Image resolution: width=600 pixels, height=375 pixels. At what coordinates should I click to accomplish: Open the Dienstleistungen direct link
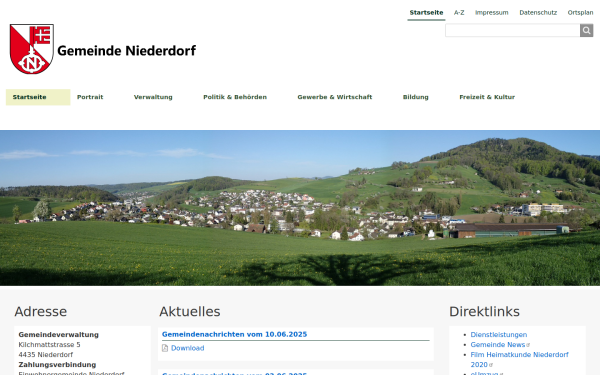tap(499, 334)
